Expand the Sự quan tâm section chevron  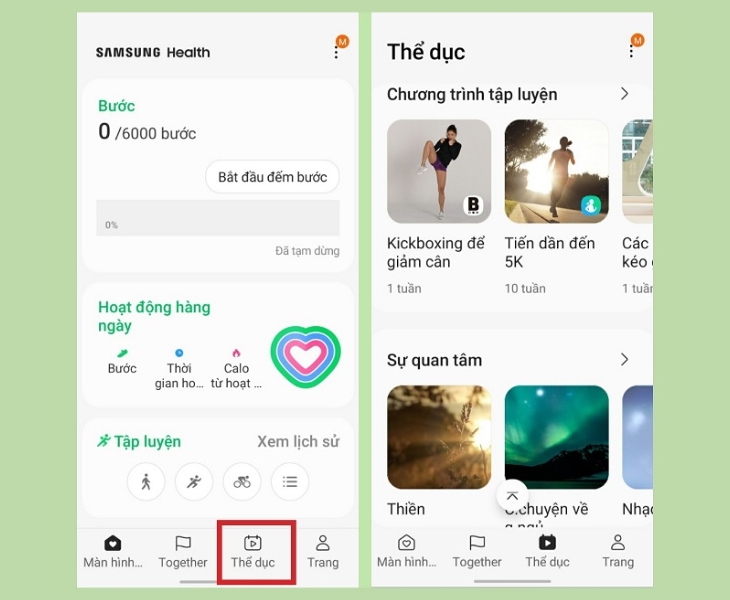pos(625,359)
